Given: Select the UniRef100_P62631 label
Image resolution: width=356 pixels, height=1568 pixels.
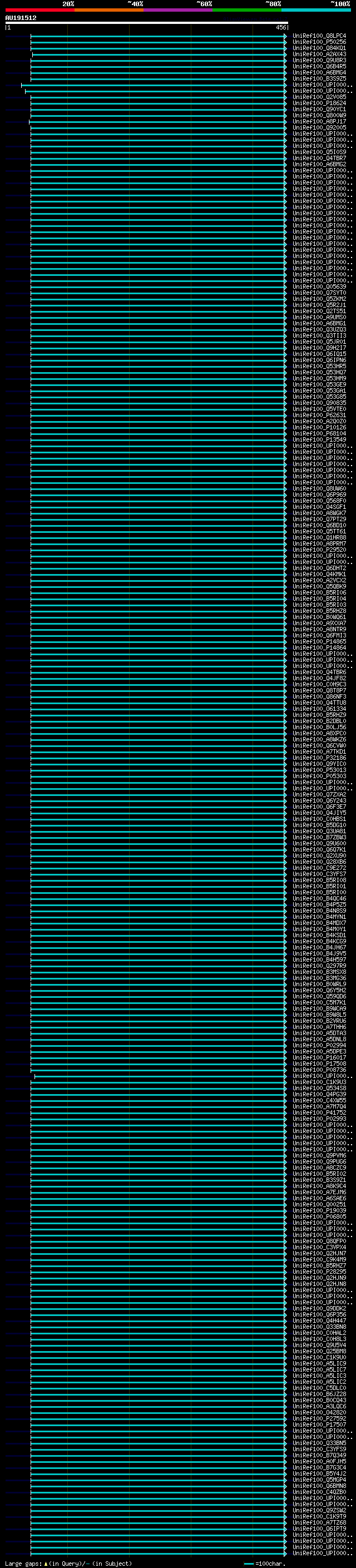Looking at the screenshot, I should pyautogui.click(x=319, y=415).
